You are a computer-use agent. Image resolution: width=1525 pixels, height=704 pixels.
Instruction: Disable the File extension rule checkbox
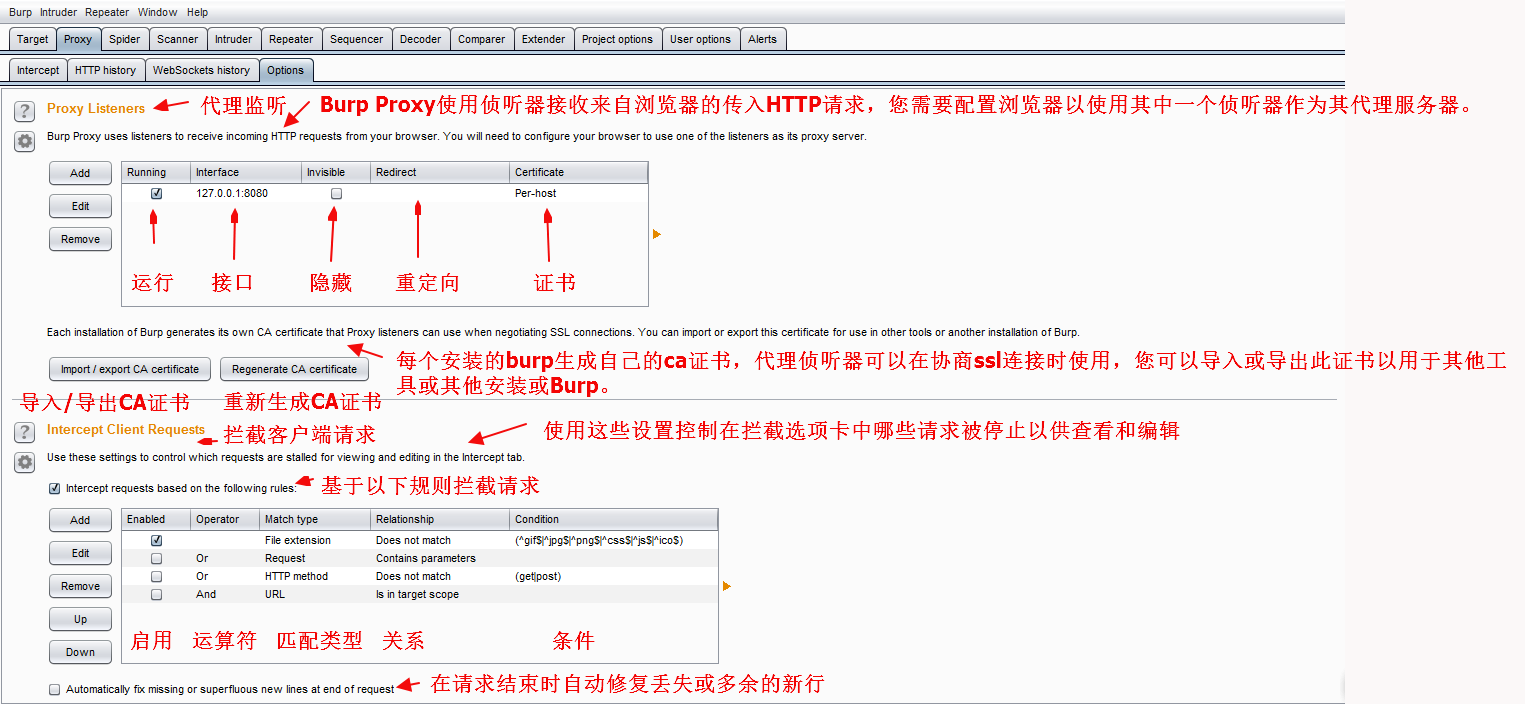point(156,540)
